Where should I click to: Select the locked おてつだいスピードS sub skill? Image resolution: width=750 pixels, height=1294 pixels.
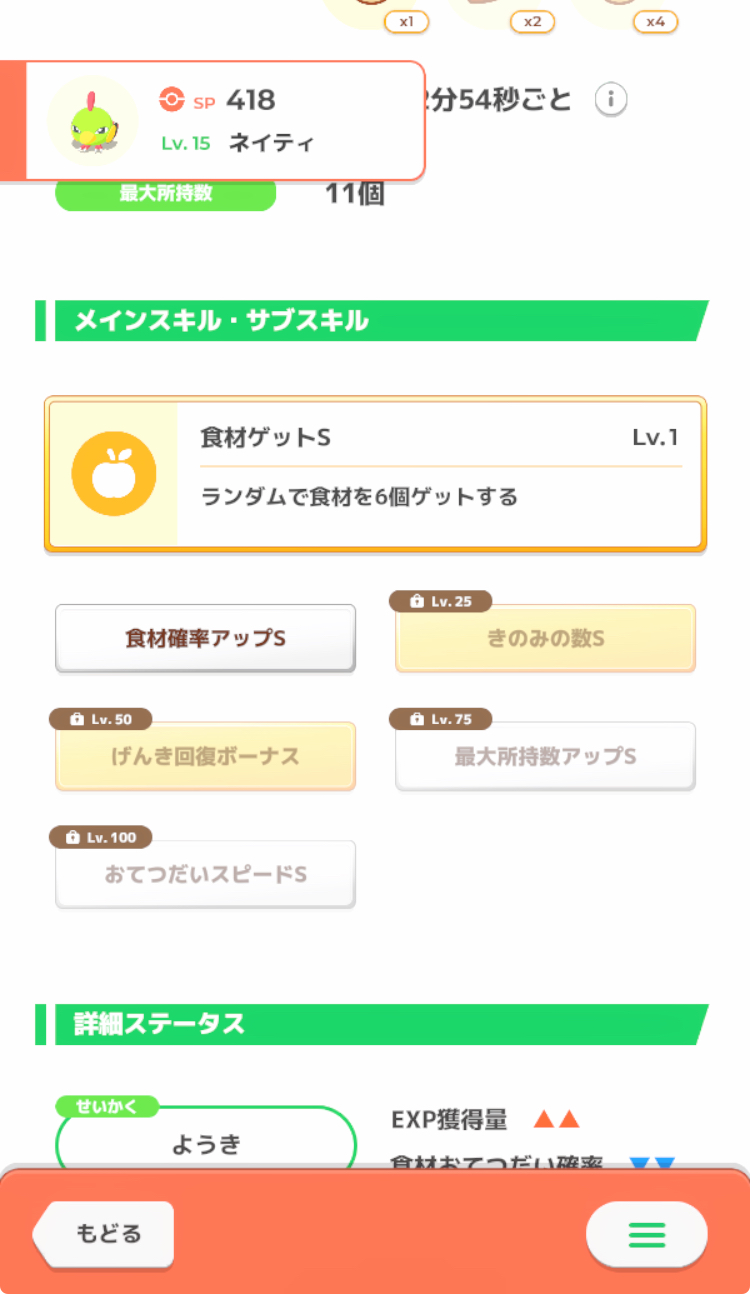pos(205,874)
